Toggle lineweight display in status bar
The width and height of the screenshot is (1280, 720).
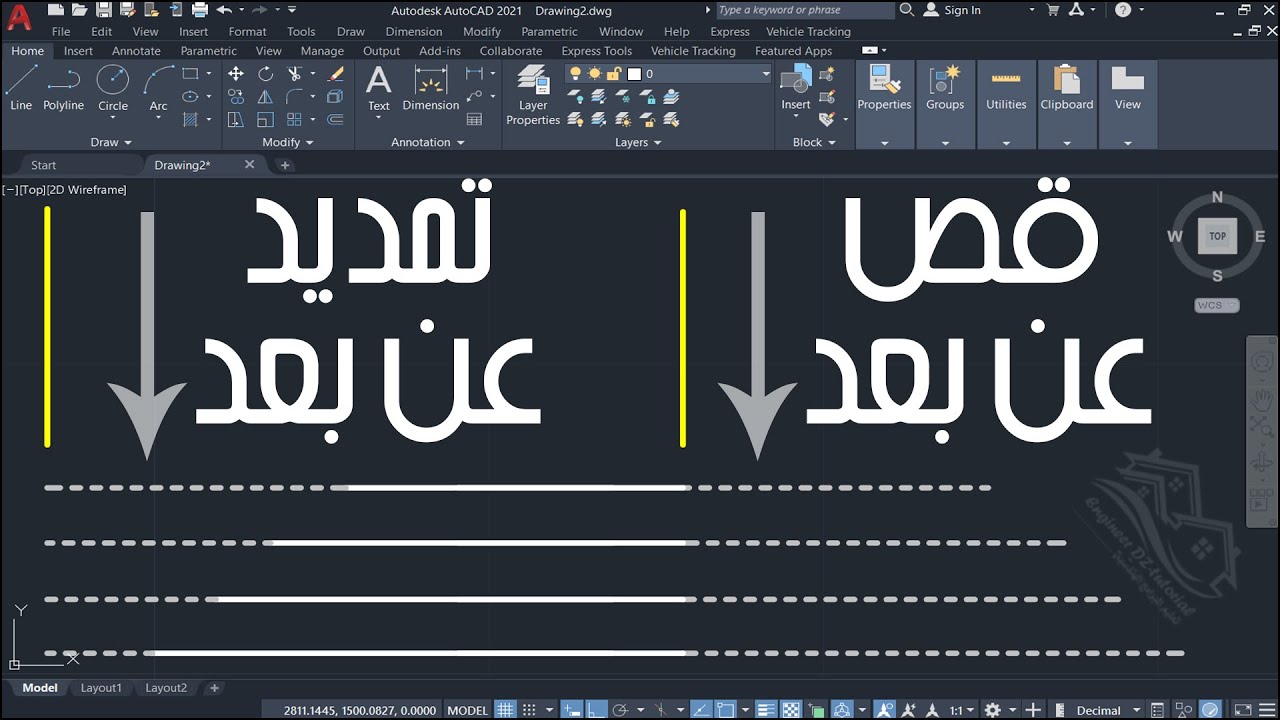coord(768,710)
